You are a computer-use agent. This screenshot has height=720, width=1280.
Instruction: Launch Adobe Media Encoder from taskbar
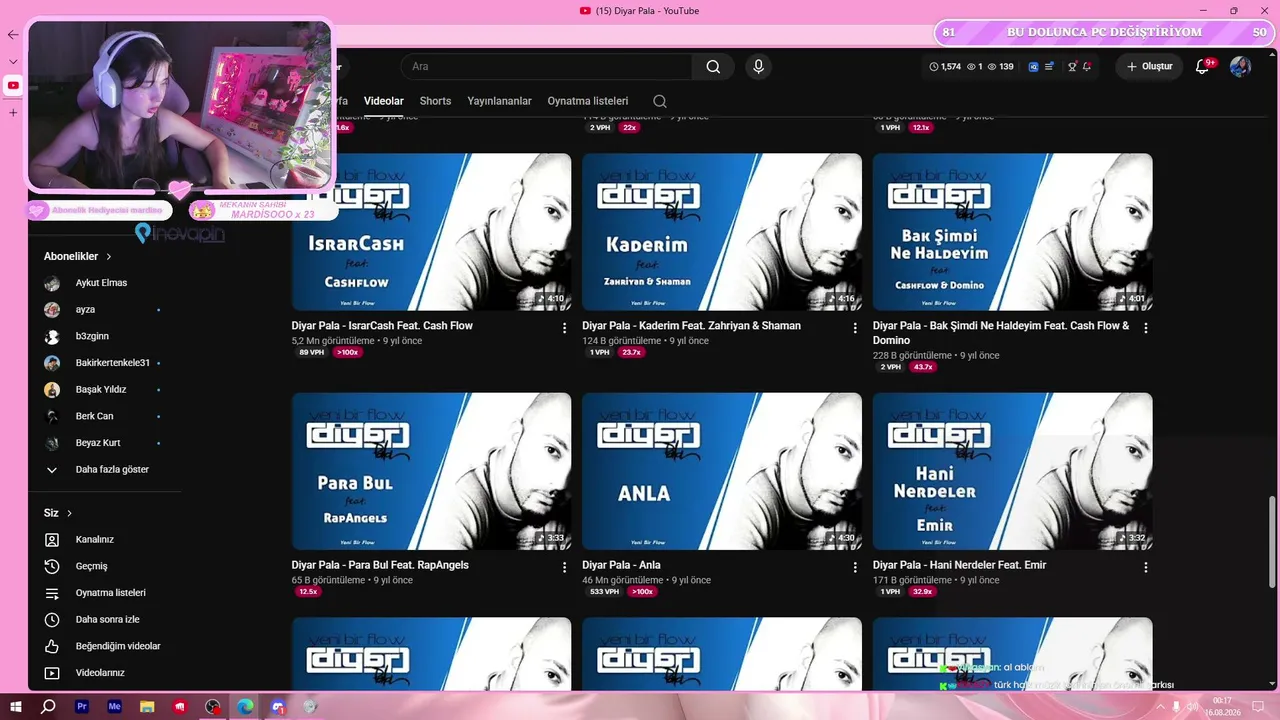tap(114, 707)
